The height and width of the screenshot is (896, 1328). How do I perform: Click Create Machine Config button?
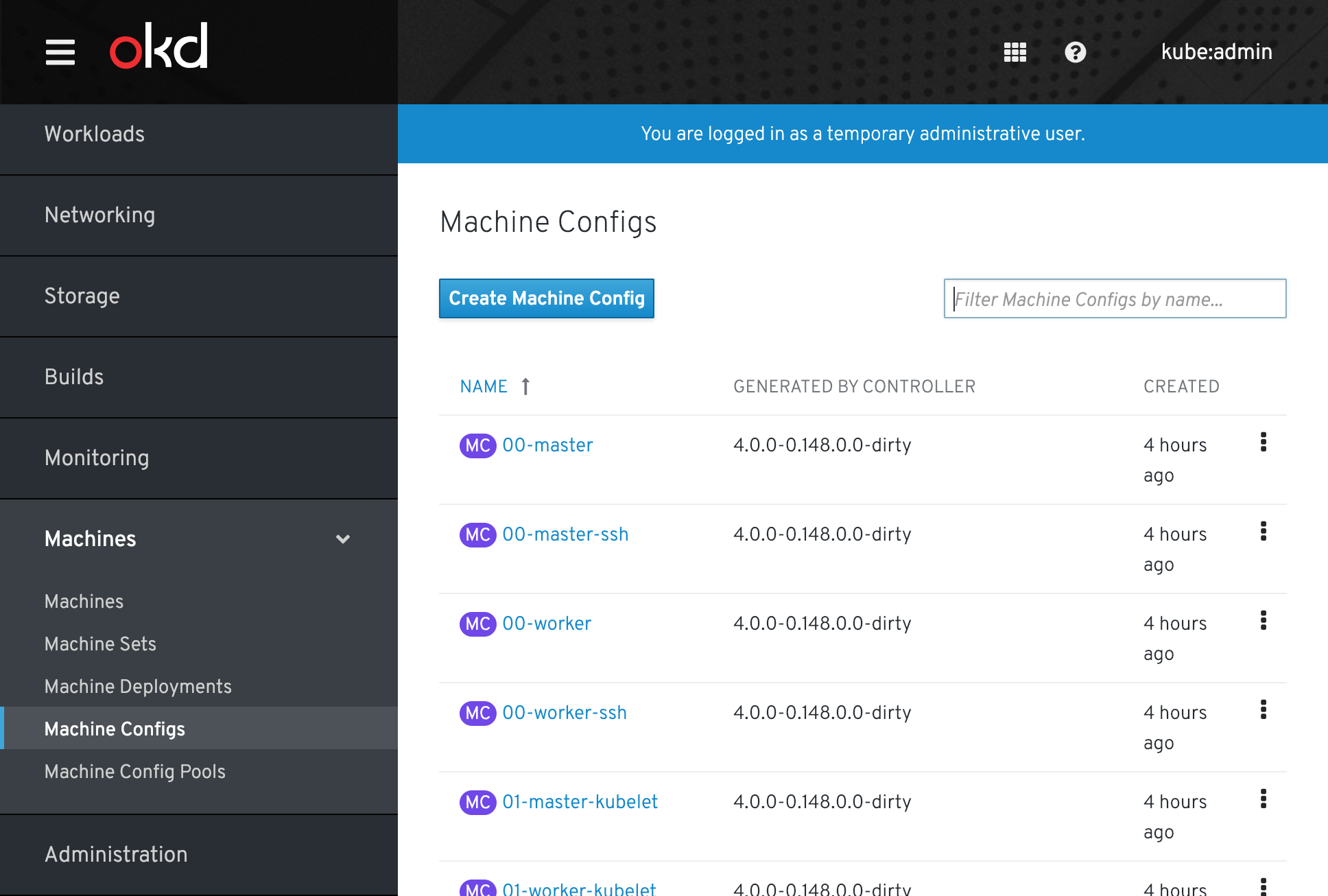[x=546, y=298]
